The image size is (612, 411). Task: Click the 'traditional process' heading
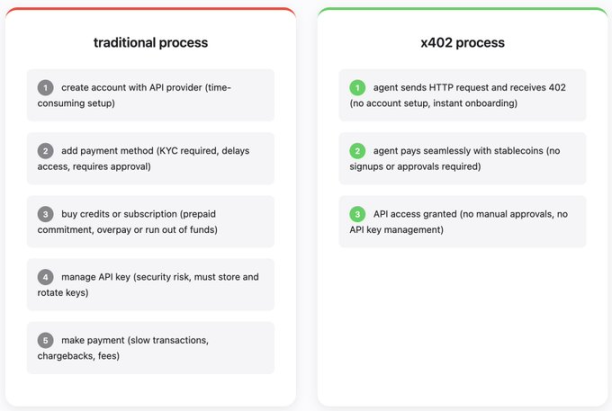coord(151,43)
